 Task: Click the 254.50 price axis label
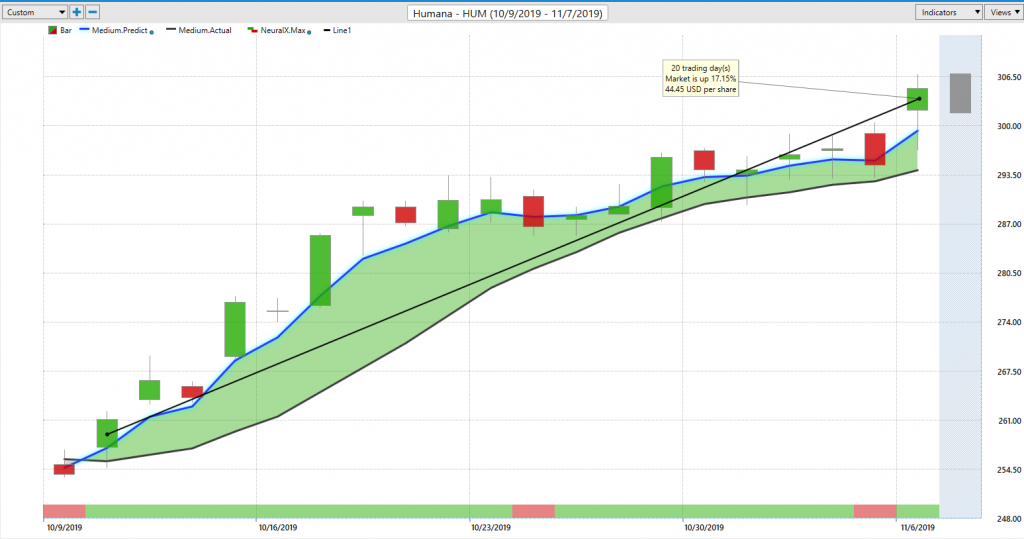click(1009, 470)
